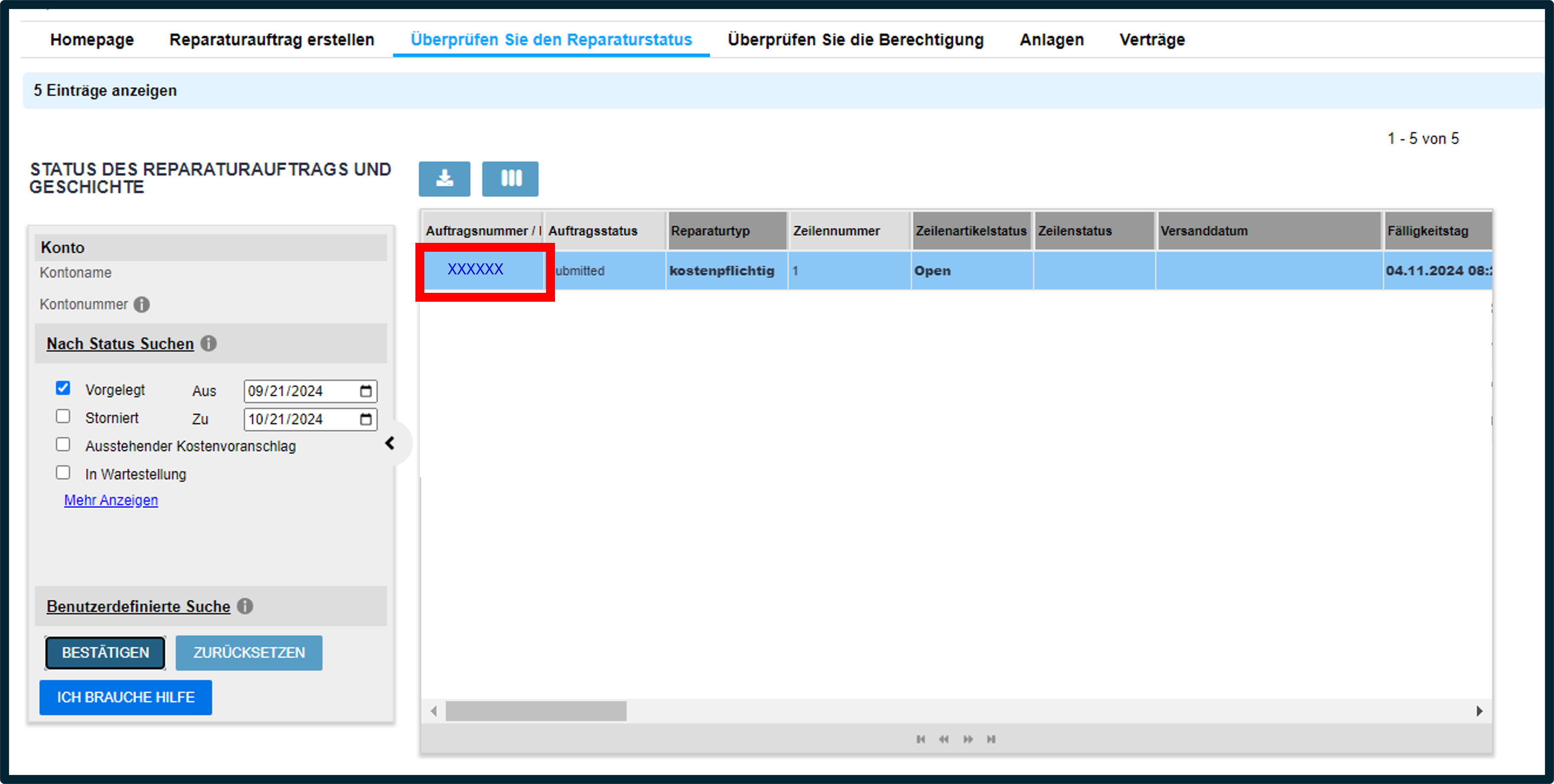Viewport: 1554px width, 784px height.
Task: Collapse the search sidebar with chevron
Action: 390,443
